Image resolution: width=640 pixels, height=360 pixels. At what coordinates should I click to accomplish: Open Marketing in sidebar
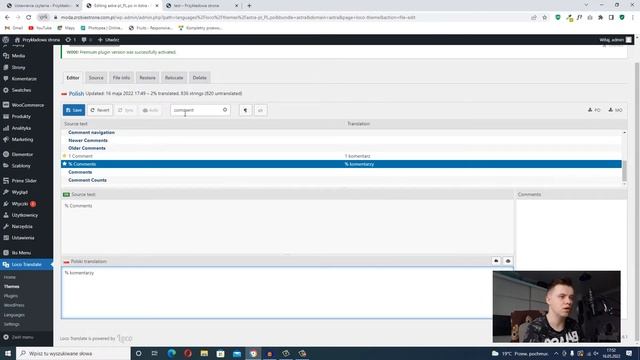tap(22, 140)
